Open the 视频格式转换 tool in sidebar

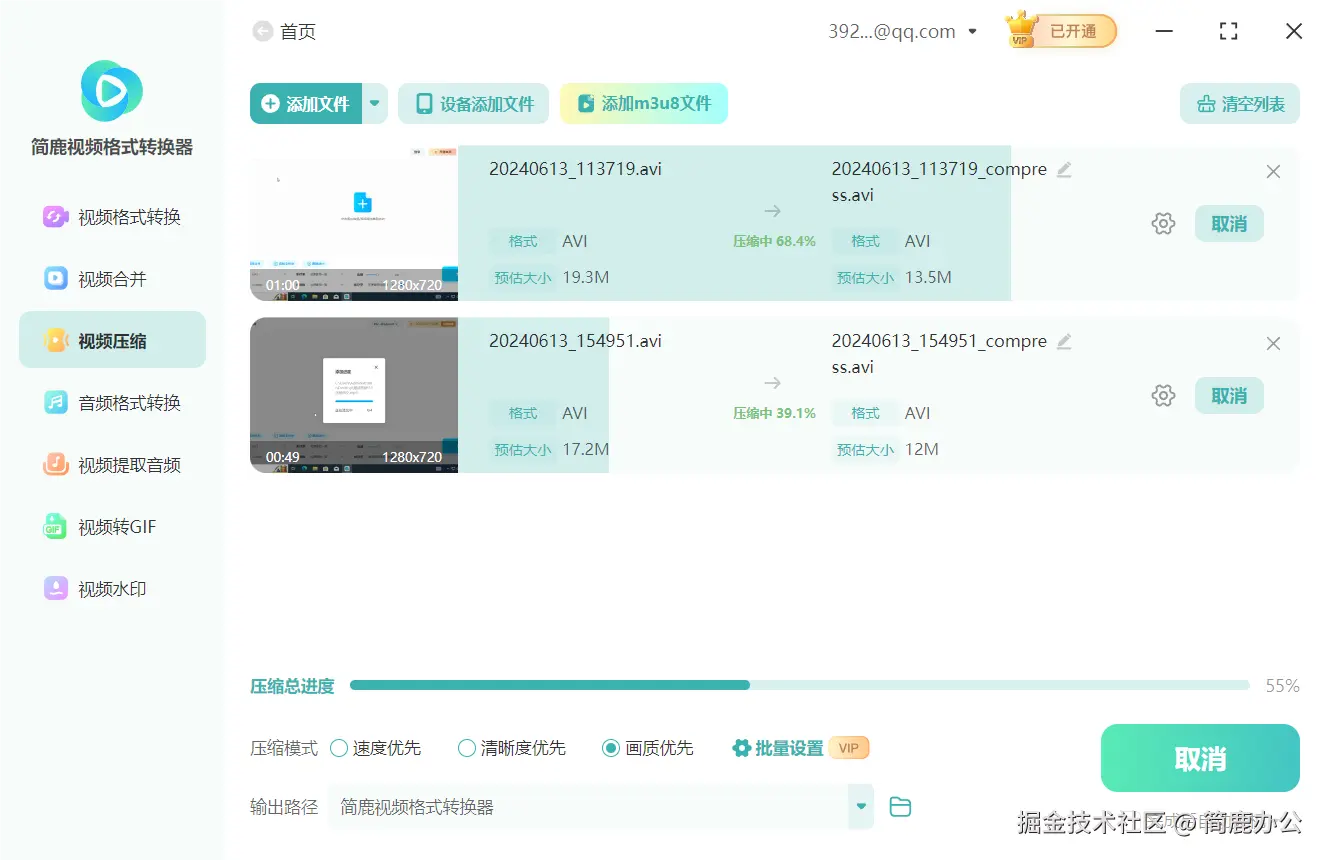[110, 216]
